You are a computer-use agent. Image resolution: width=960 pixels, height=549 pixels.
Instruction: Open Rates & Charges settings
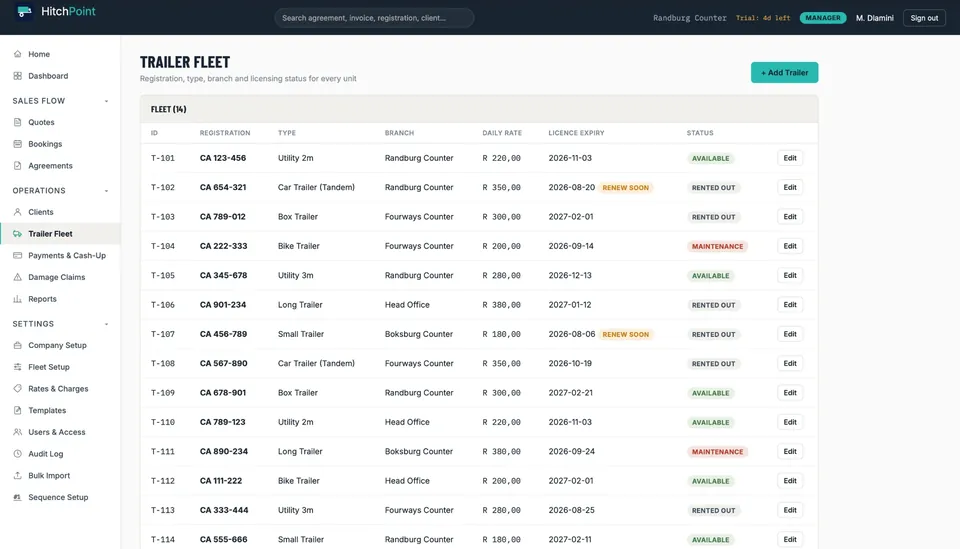click(x=60, y=389)
